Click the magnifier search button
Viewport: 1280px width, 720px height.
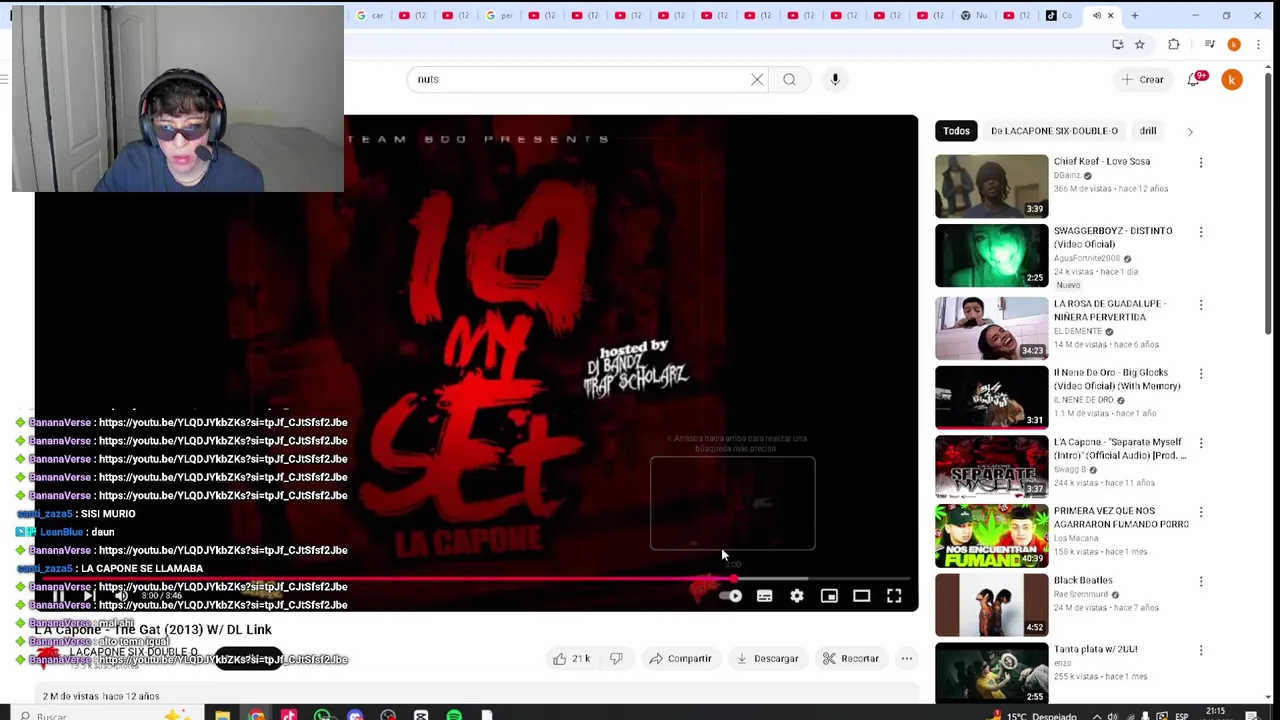[789, 79]
